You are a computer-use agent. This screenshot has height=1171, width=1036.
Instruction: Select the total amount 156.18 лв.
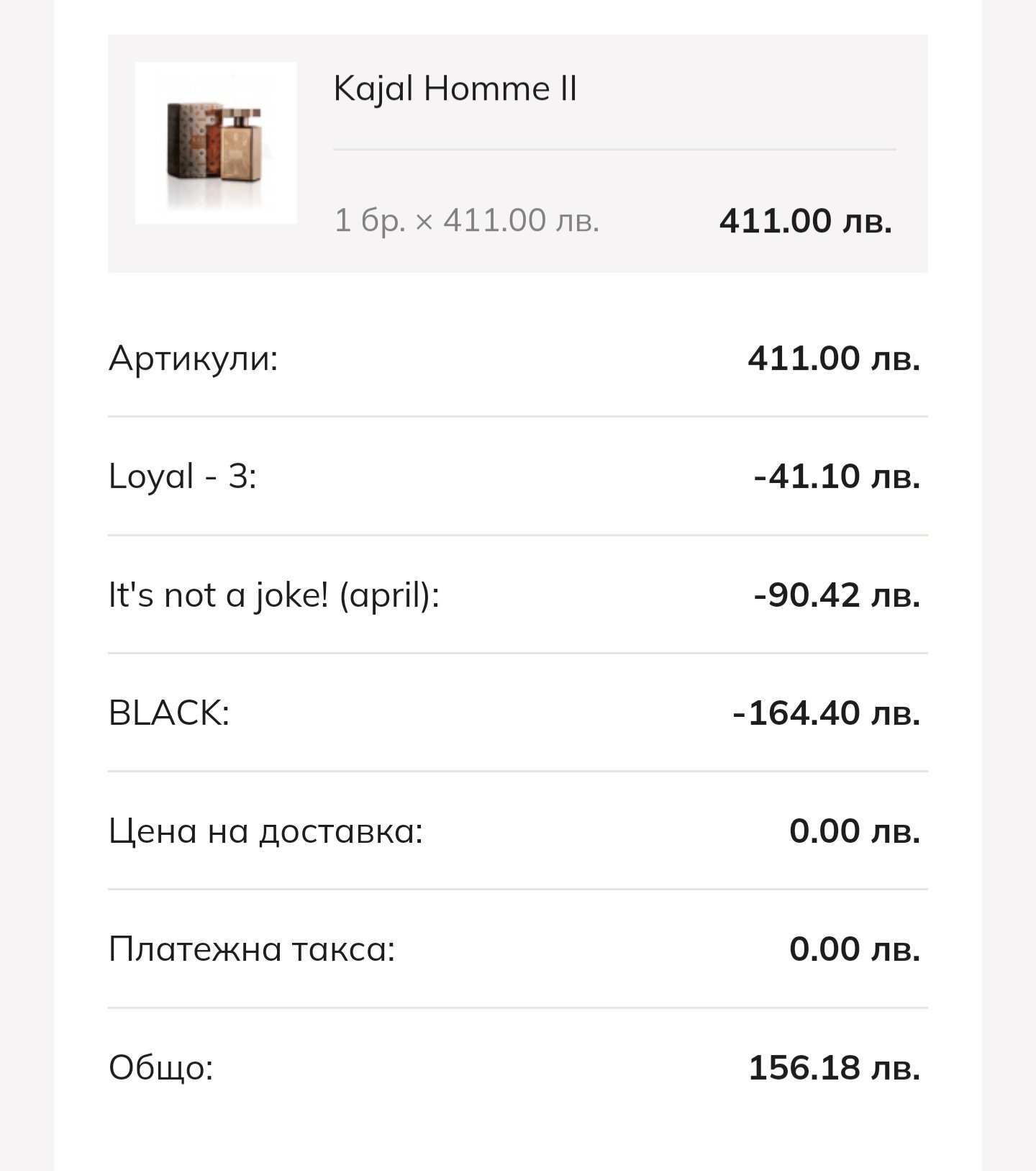click(834, 1067)
